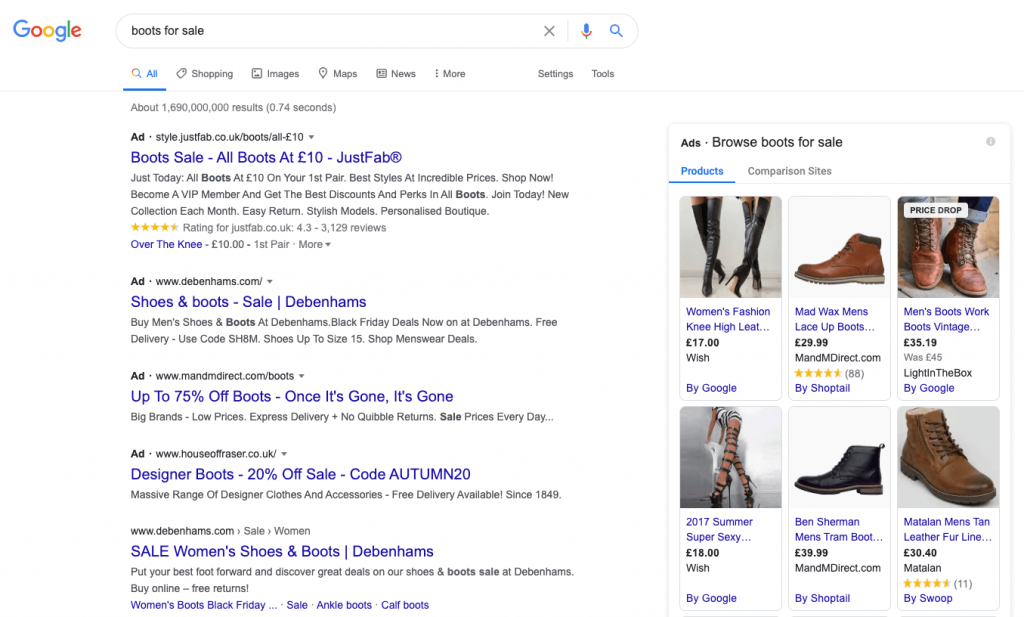The image size is (1024, 617).
Task: Select the Products tab in Ads panel
Action: (x=702, y=171)
